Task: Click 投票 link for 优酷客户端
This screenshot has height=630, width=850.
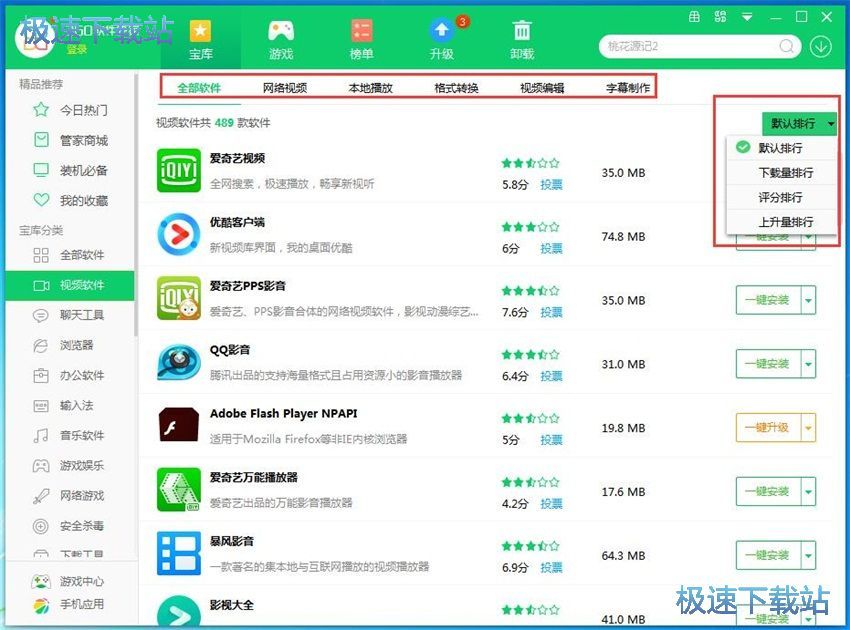Action: (x=551, y=249)
